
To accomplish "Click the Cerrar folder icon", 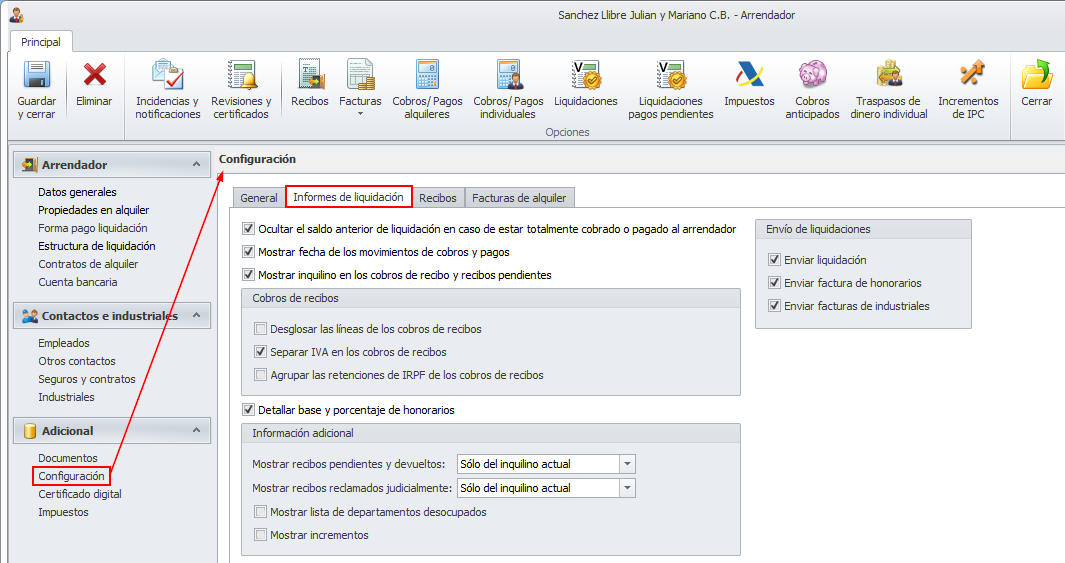I will (1036, 75).
